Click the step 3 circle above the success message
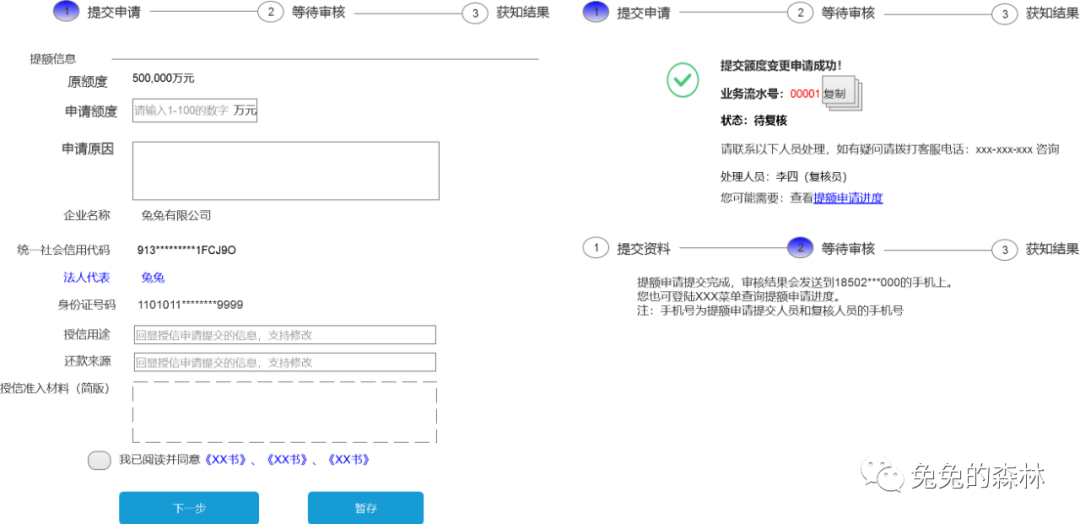 click(x=1005, y=13)
